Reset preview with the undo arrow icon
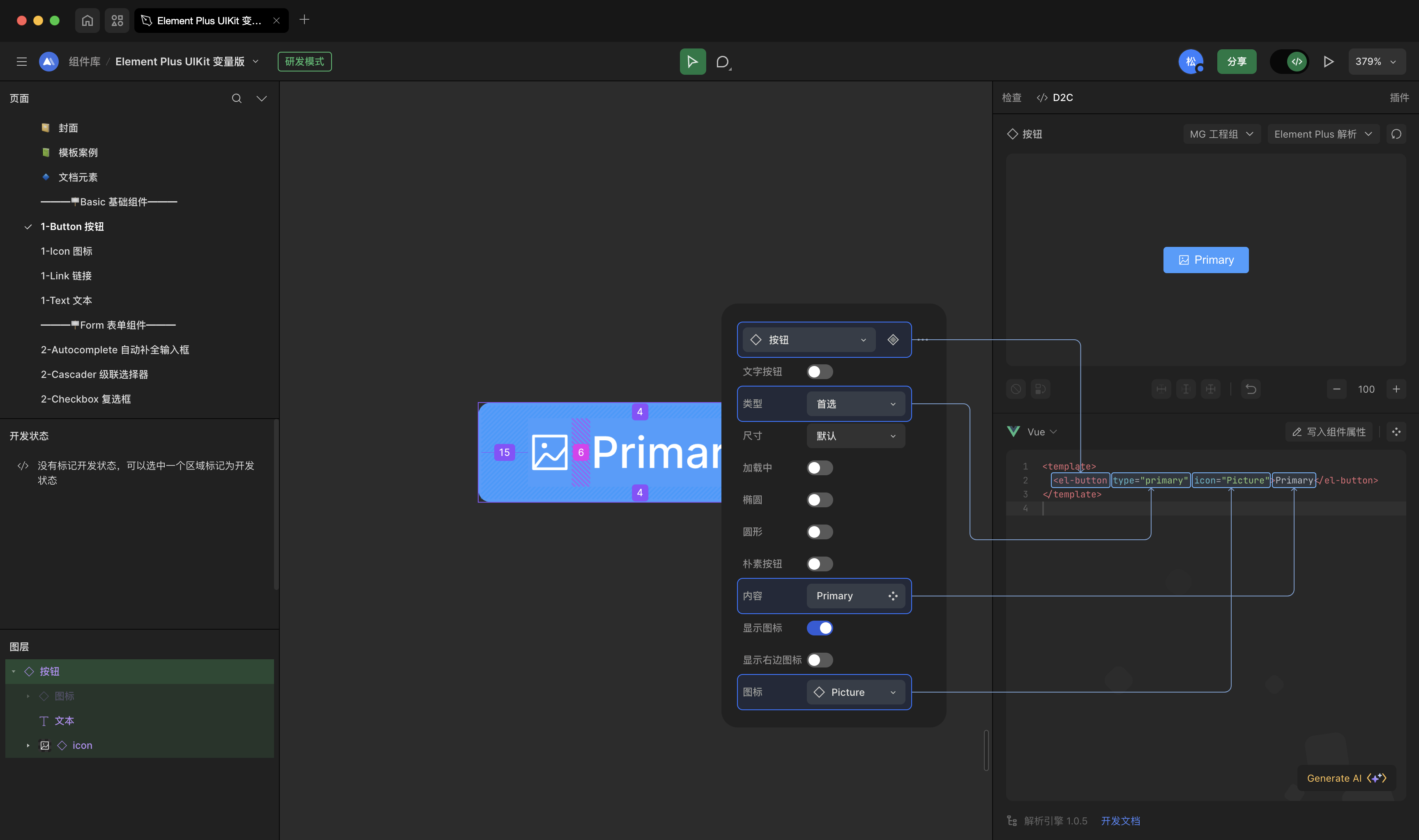 point(1251,389)
